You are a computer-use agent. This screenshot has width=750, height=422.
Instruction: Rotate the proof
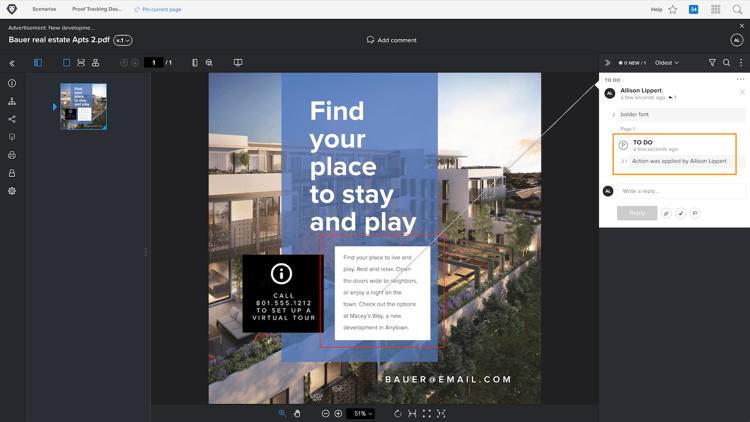397,413
